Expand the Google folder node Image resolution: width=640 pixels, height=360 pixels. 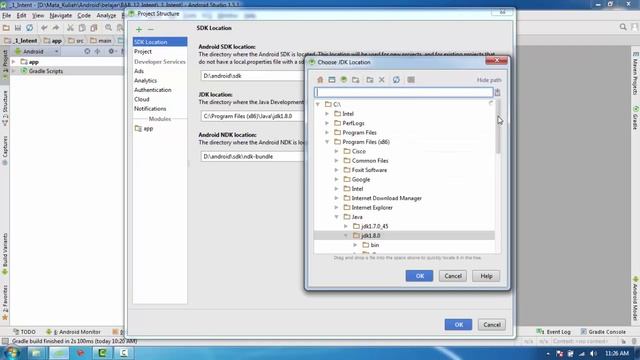(337, 180)
